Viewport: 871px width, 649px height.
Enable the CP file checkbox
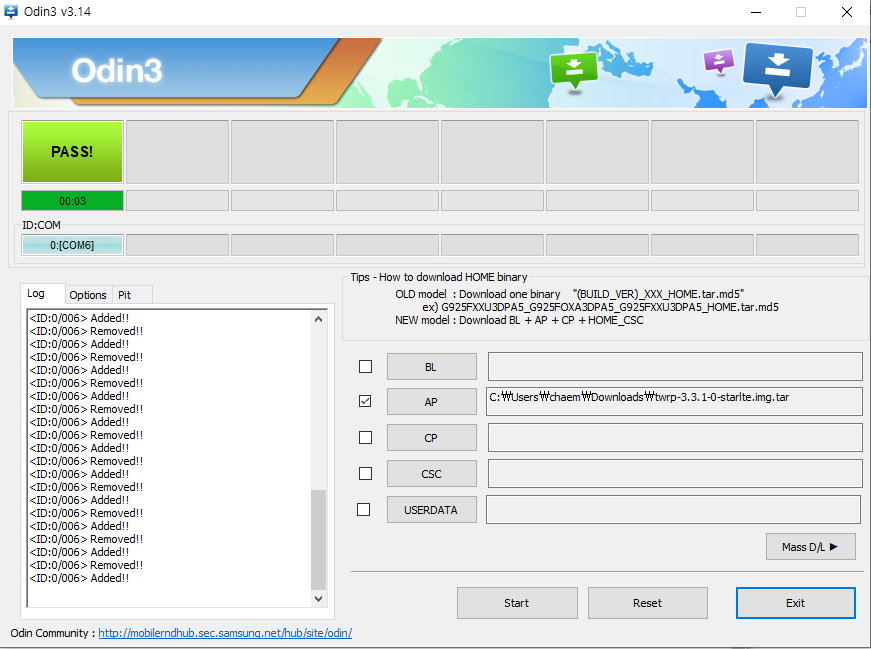tap(366, 438)
